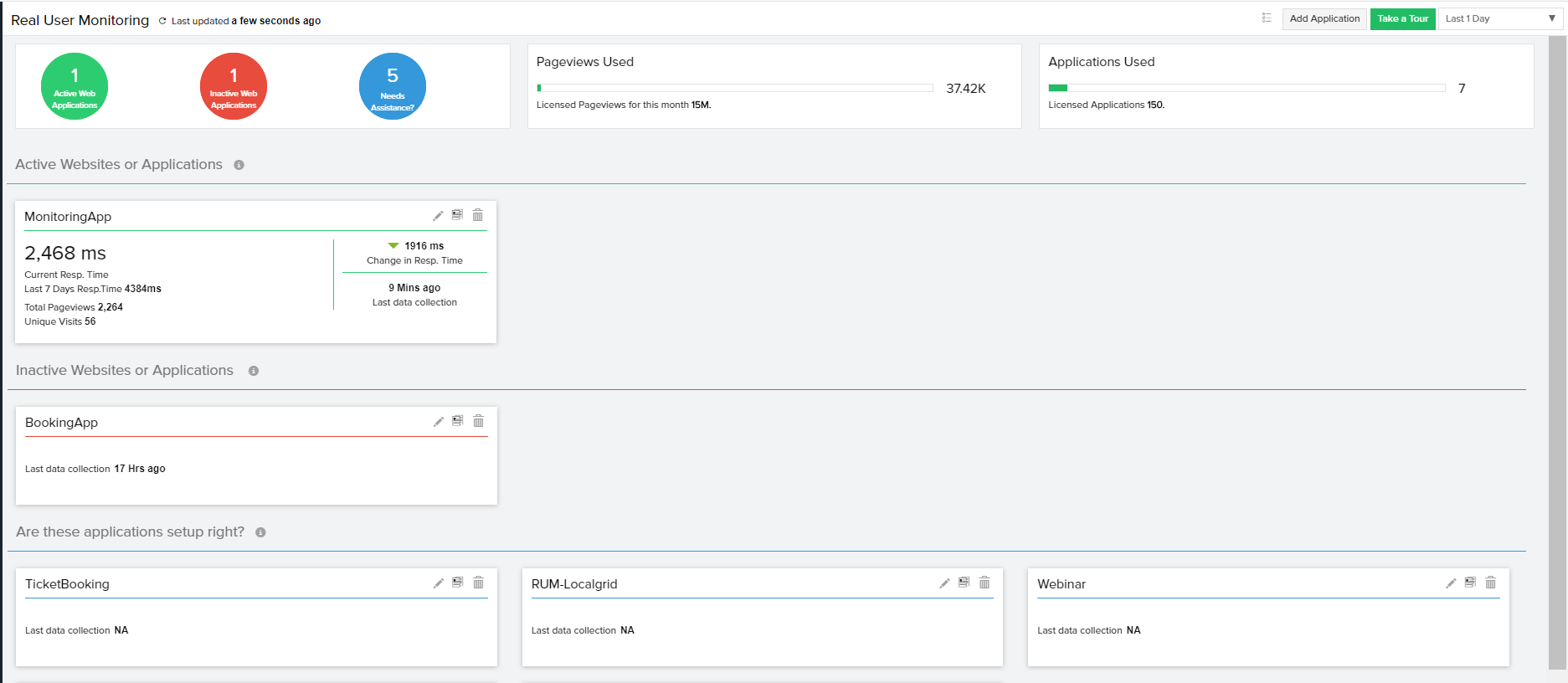Click the 'Last updated a few seconds ago' text

click(246, 21)
